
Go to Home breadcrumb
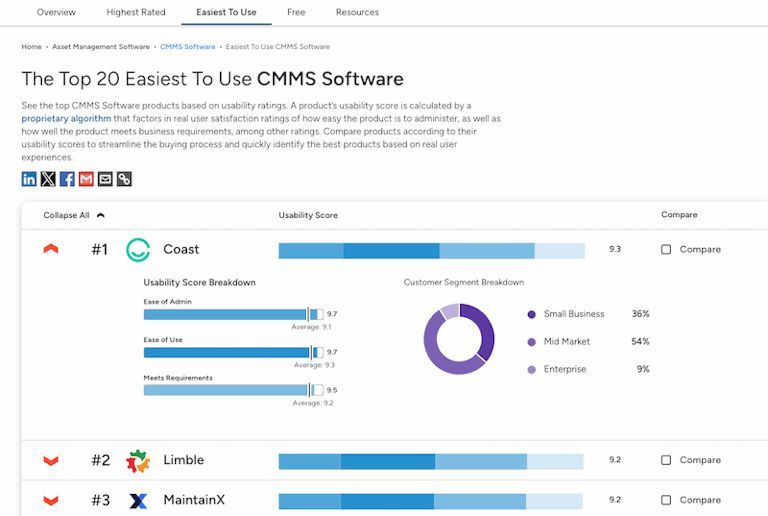(x=31, y=47)
